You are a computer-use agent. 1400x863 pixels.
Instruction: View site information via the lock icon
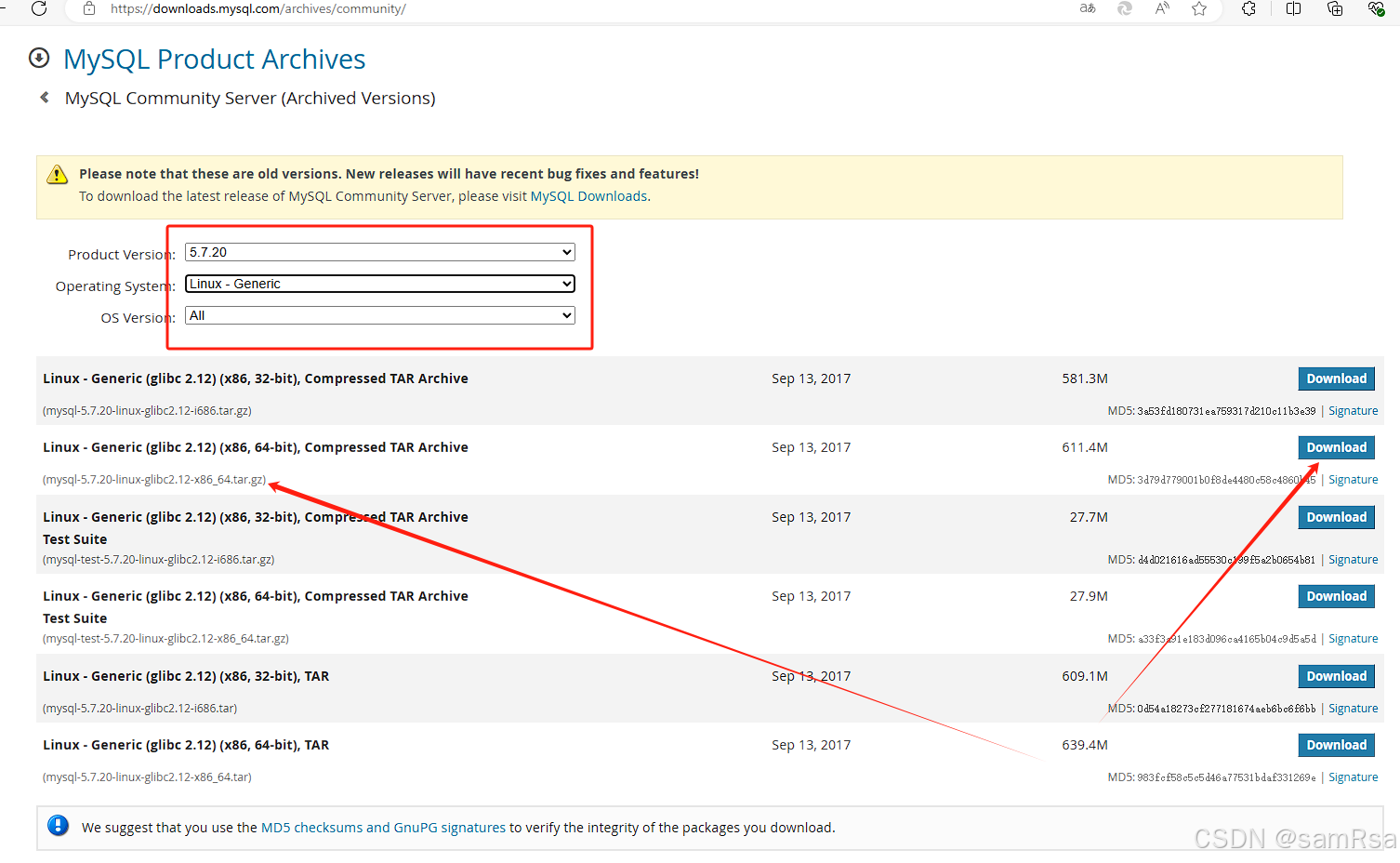click(89, 8)
